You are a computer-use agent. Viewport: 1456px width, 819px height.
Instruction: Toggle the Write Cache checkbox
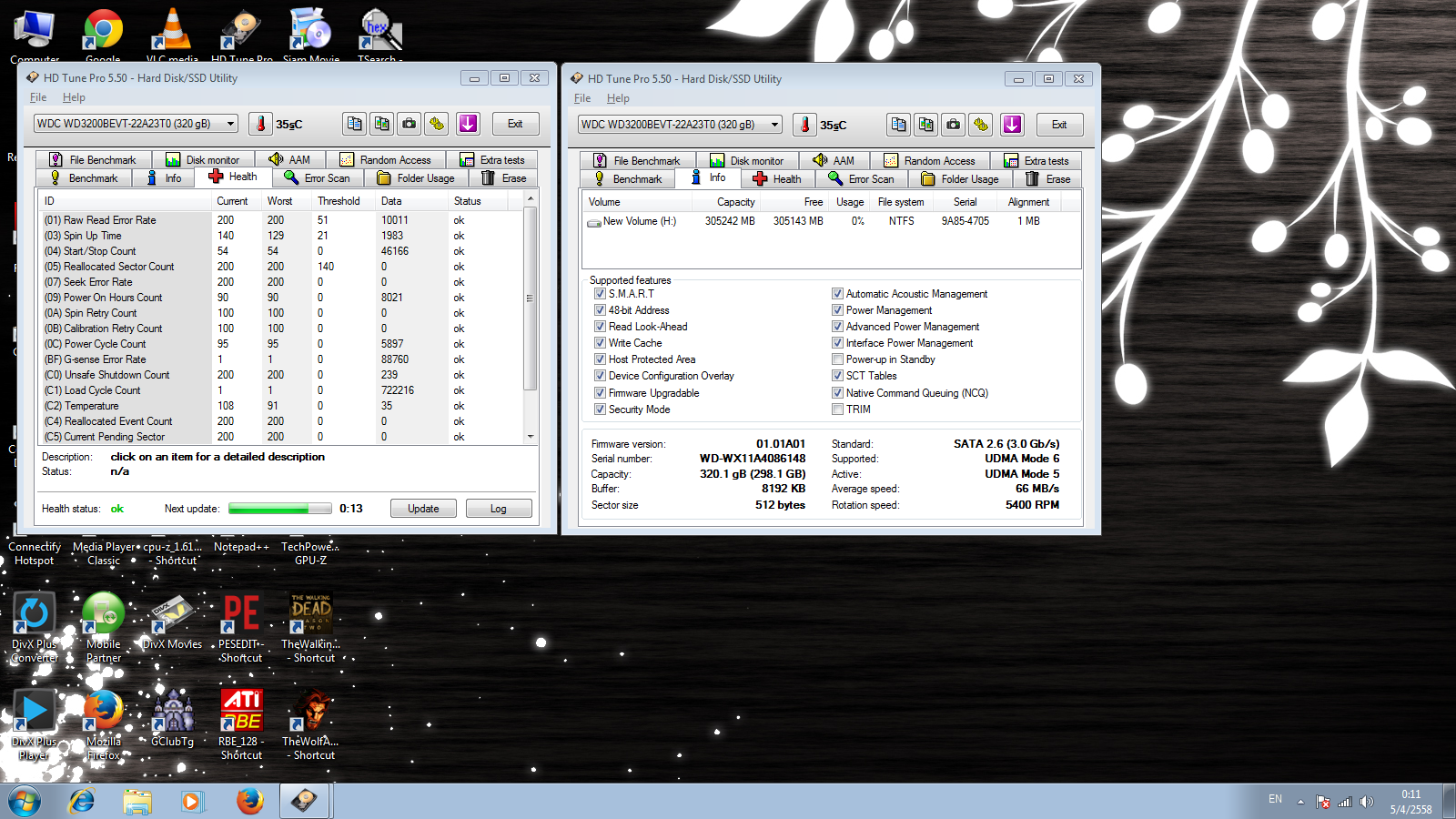click(x=600, y=343)
